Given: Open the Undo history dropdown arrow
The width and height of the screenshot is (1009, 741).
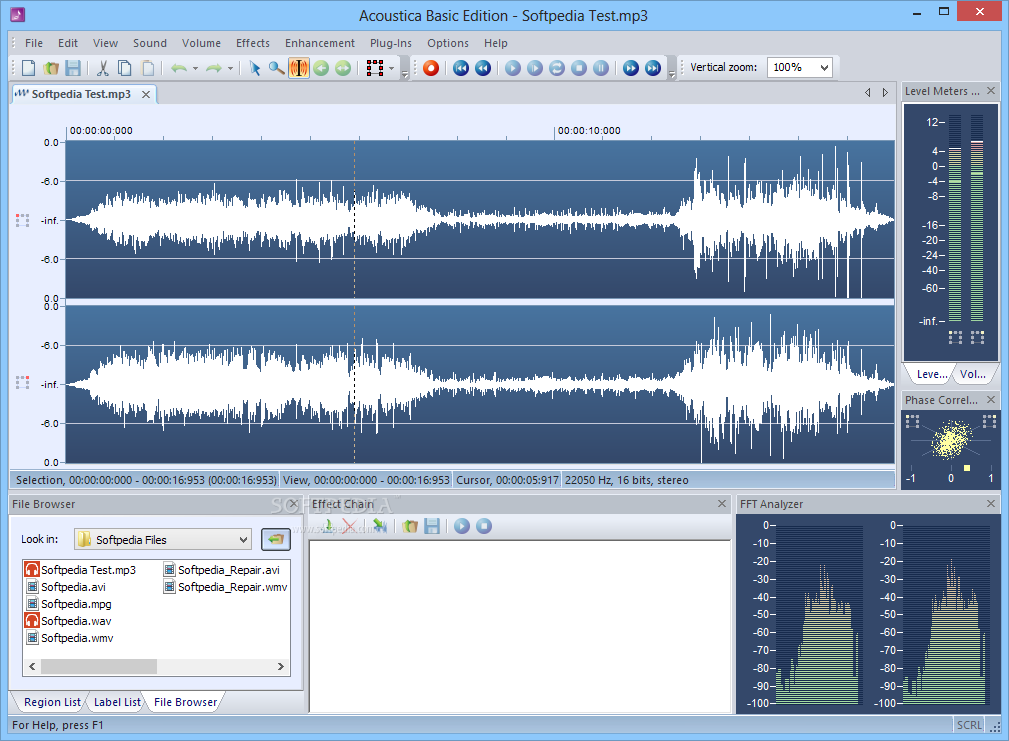Looking at the screenshot, I should tap(195, 68).
